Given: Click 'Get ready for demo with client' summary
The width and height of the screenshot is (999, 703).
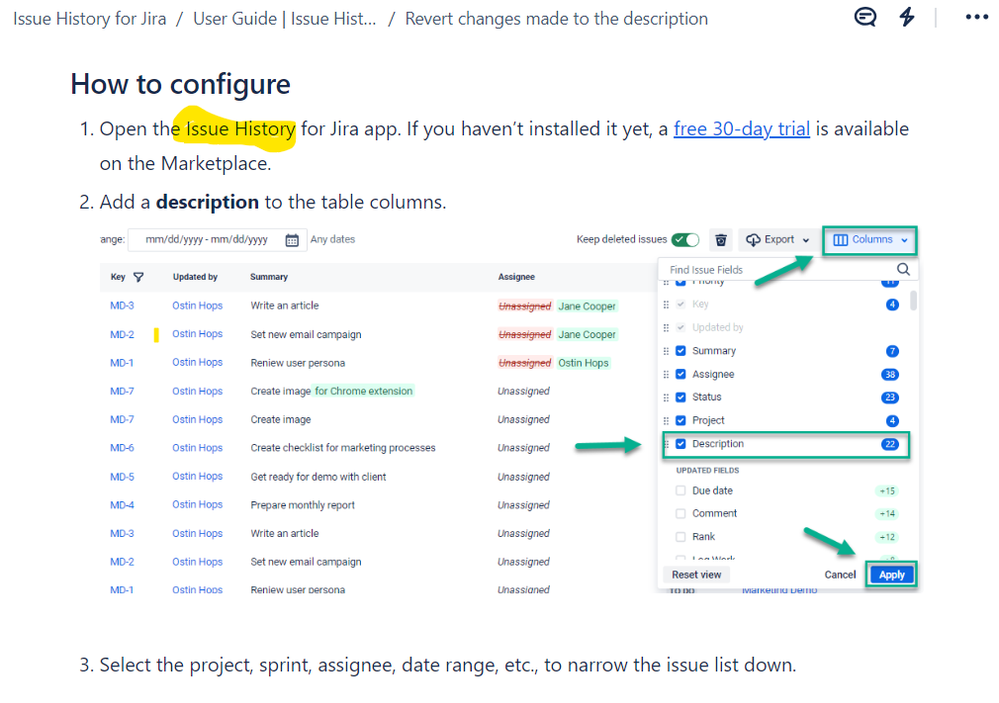Looking at the screenshot, I should (318, 477).
